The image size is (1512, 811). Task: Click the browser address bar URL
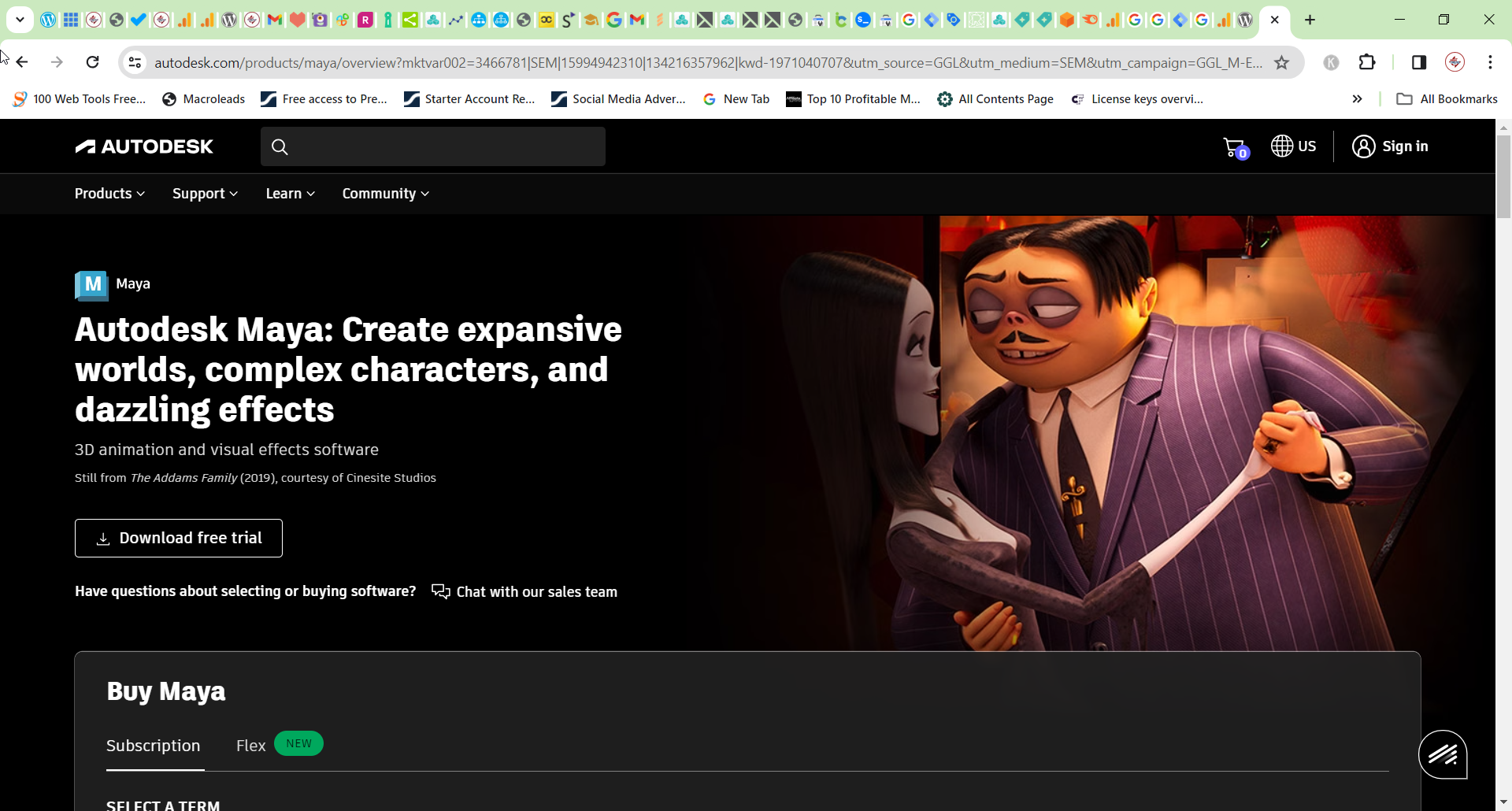click(x=707, y=62)
